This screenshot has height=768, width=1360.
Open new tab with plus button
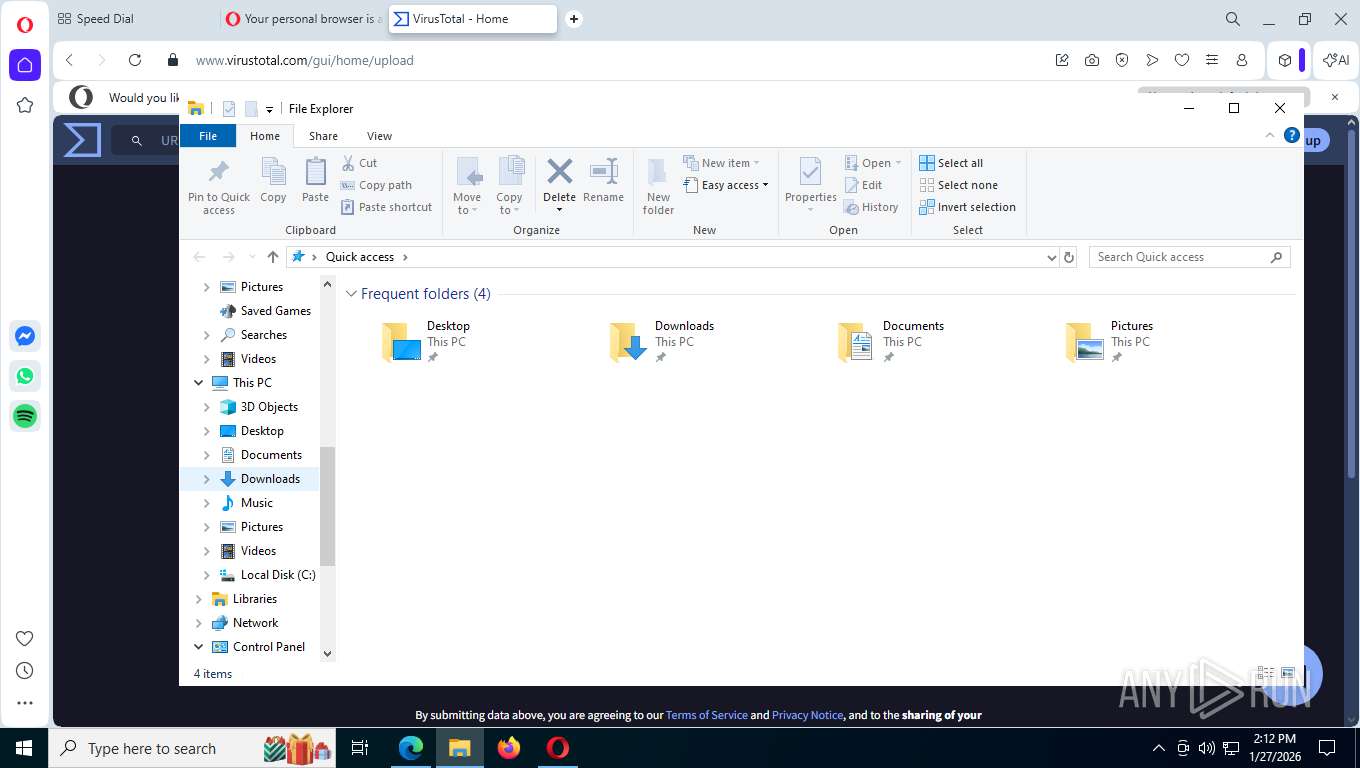tap(573, 19)
